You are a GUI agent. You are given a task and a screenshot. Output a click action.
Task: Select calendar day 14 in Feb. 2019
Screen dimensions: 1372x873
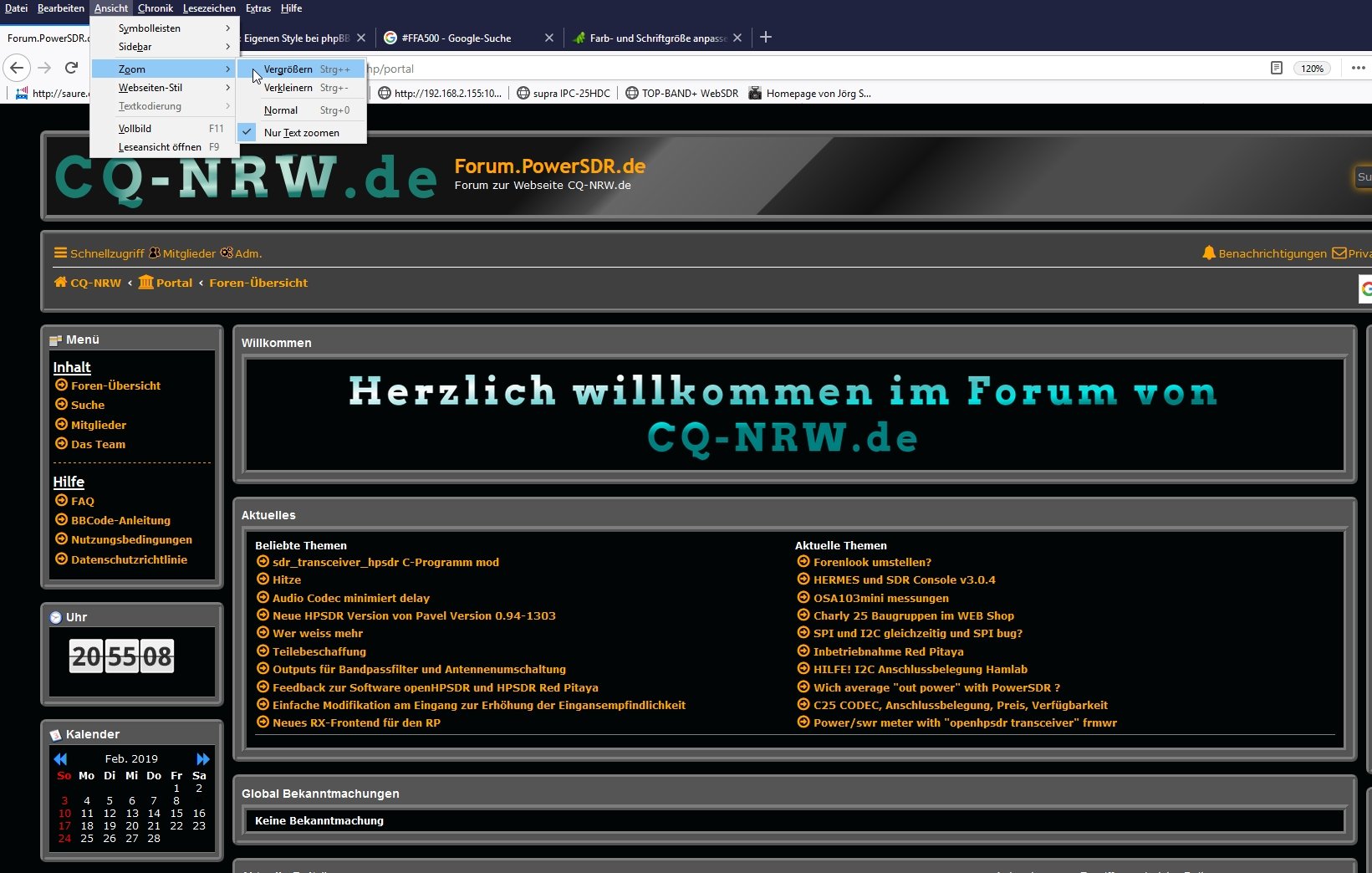click(x=154, y=813)
